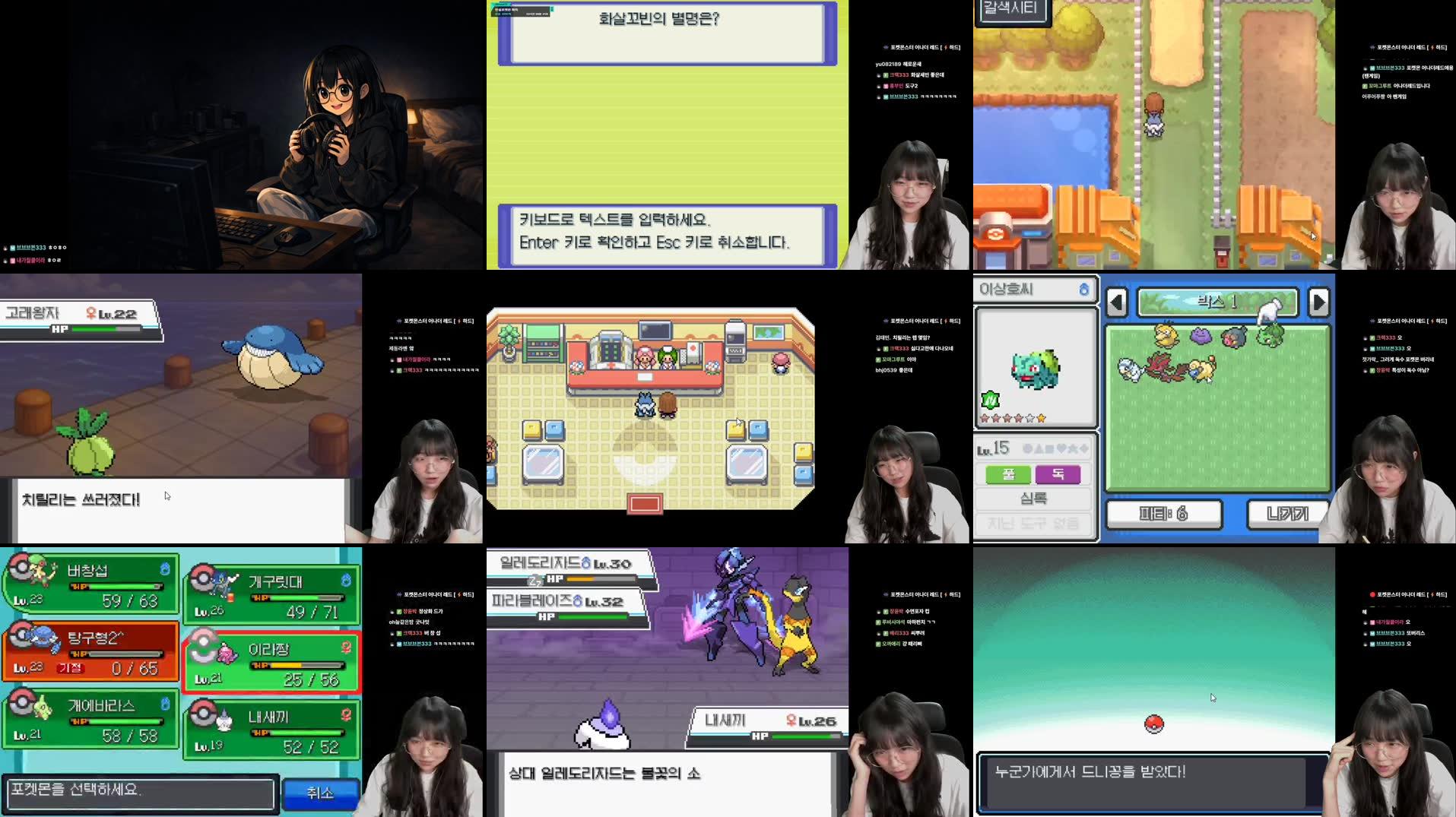Click the grass-type badge 풀 on the summary

pyautogui.click(x=1008, y=474)
